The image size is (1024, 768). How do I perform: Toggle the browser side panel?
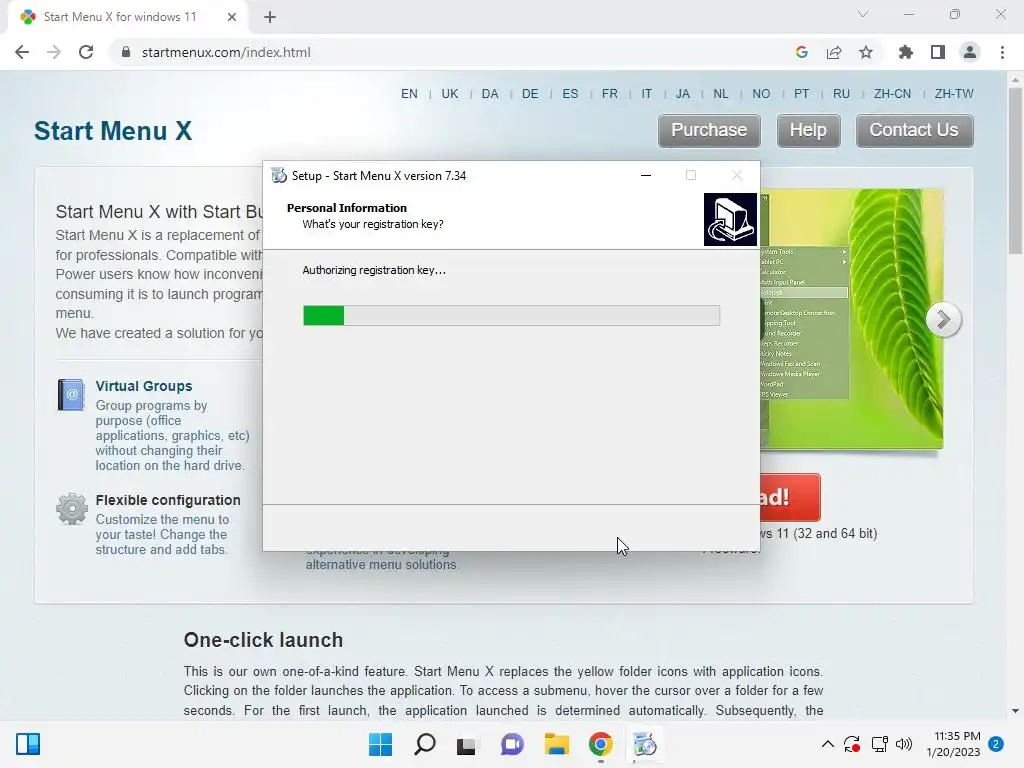coord(938,52)
